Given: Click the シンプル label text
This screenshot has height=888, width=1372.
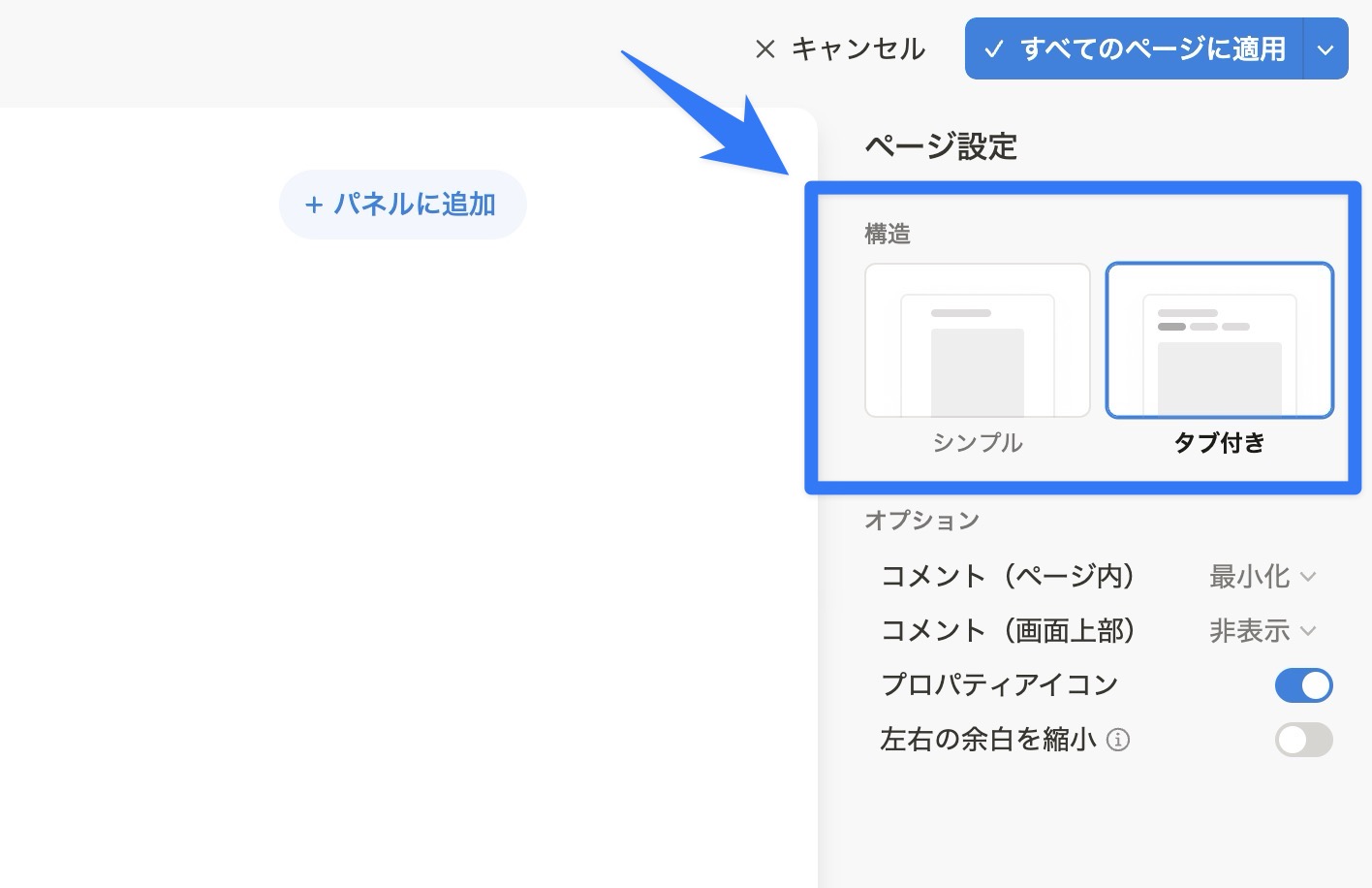Looking at the screenshot, I should 978,443.
